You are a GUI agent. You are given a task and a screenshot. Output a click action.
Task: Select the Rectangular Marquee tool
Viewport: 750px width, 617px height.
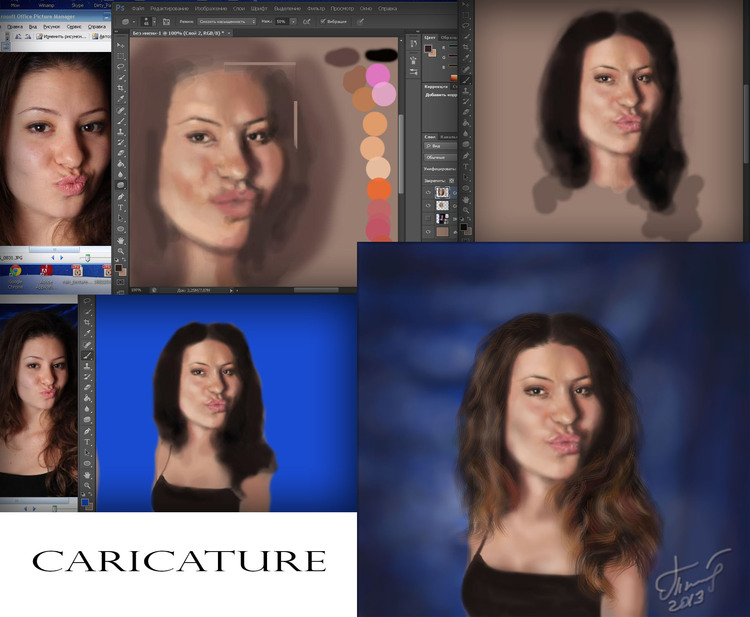(x=121, y=55)
